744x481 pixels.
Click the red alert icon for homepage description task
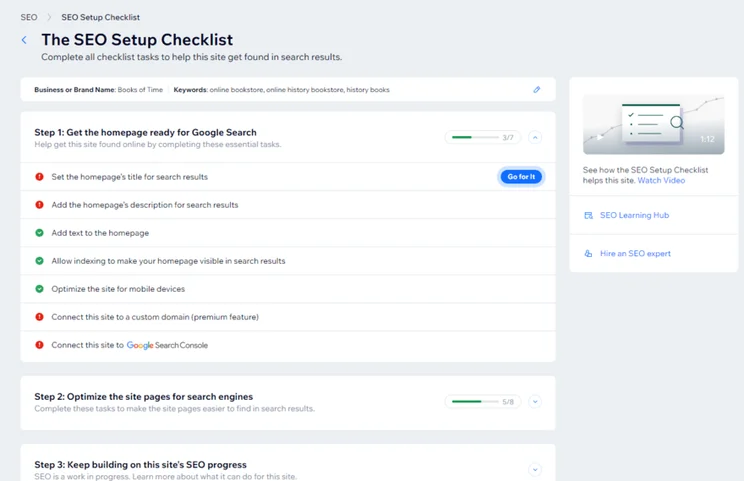point(39,205)
